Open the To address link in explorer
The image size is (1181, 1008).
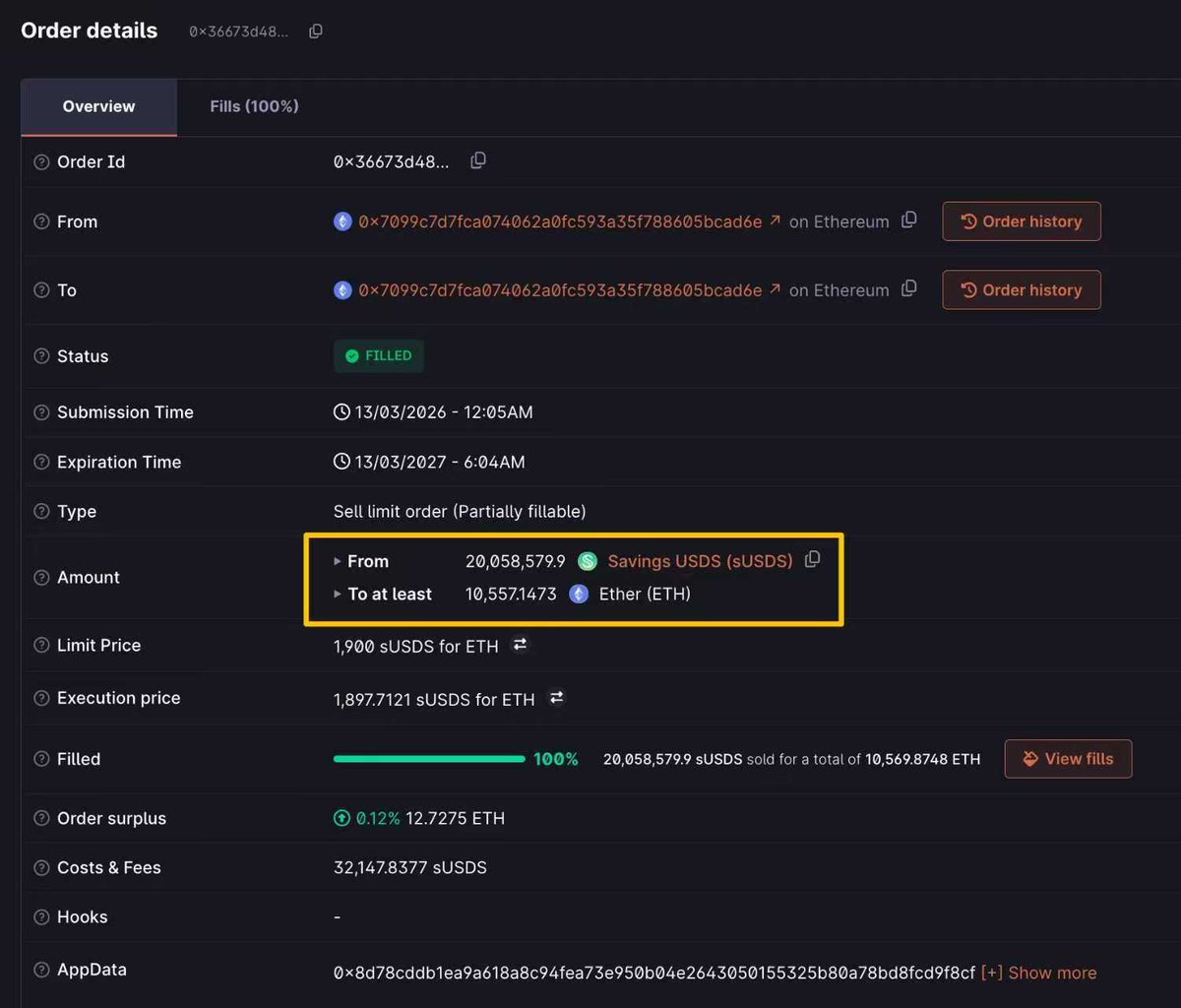tap(560, 290)
